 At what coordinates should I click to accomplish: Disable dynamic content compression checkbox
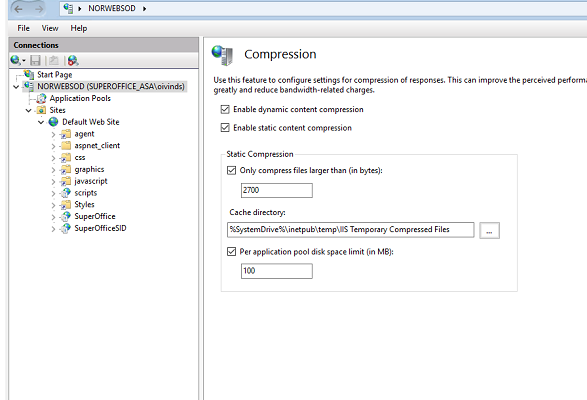pyautogui.click(x=225, y=109)
